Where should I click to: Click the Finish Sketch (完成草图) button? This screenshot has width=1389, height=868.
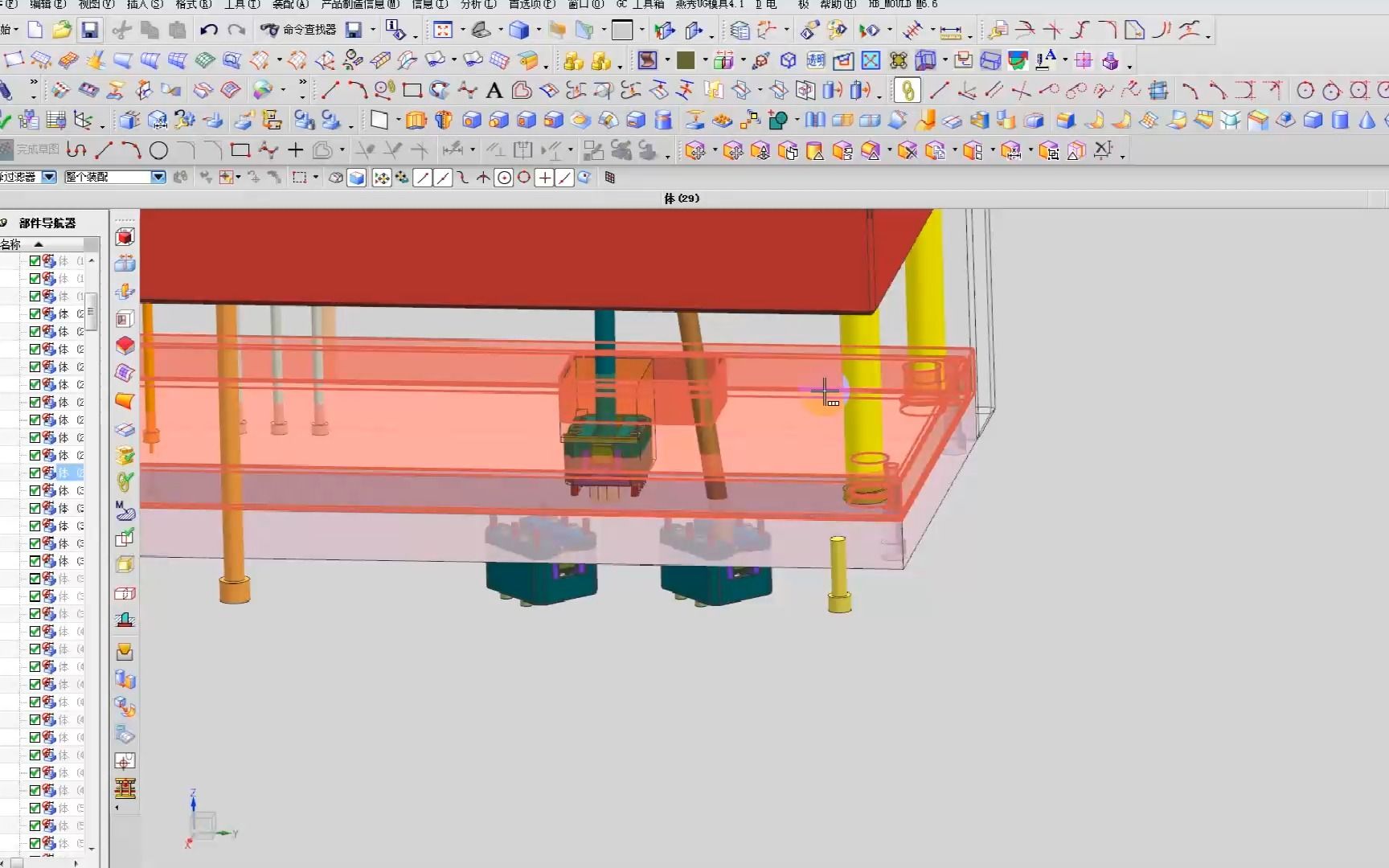[30, 149]
